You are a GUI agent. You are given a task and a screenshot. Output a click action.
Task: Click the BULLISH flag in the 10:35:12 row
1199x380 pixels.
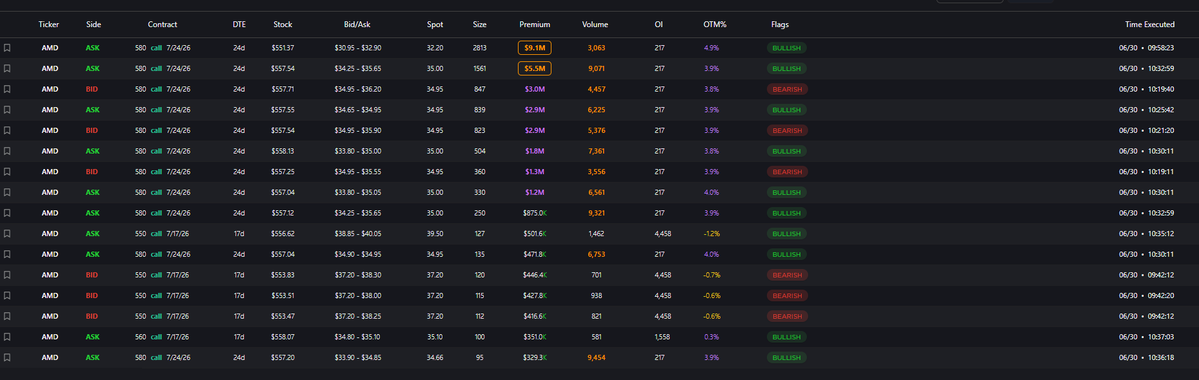pyautogui.click(x=787, y=233)
